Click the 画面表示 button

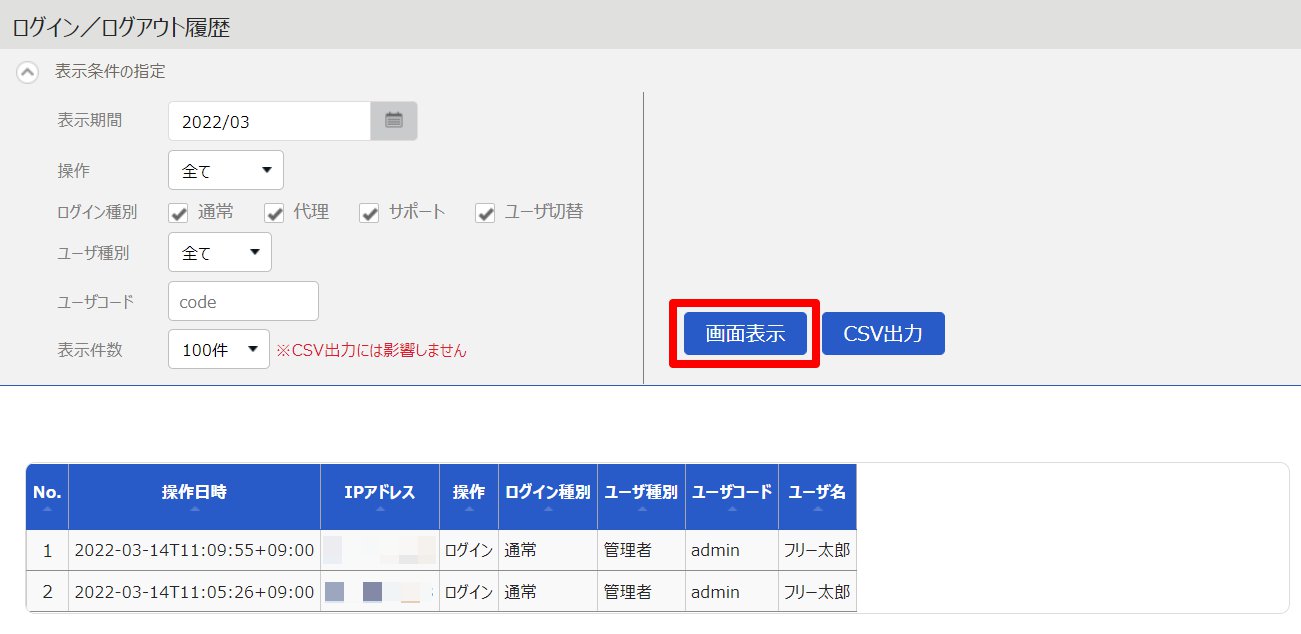(x=745, y=334)
